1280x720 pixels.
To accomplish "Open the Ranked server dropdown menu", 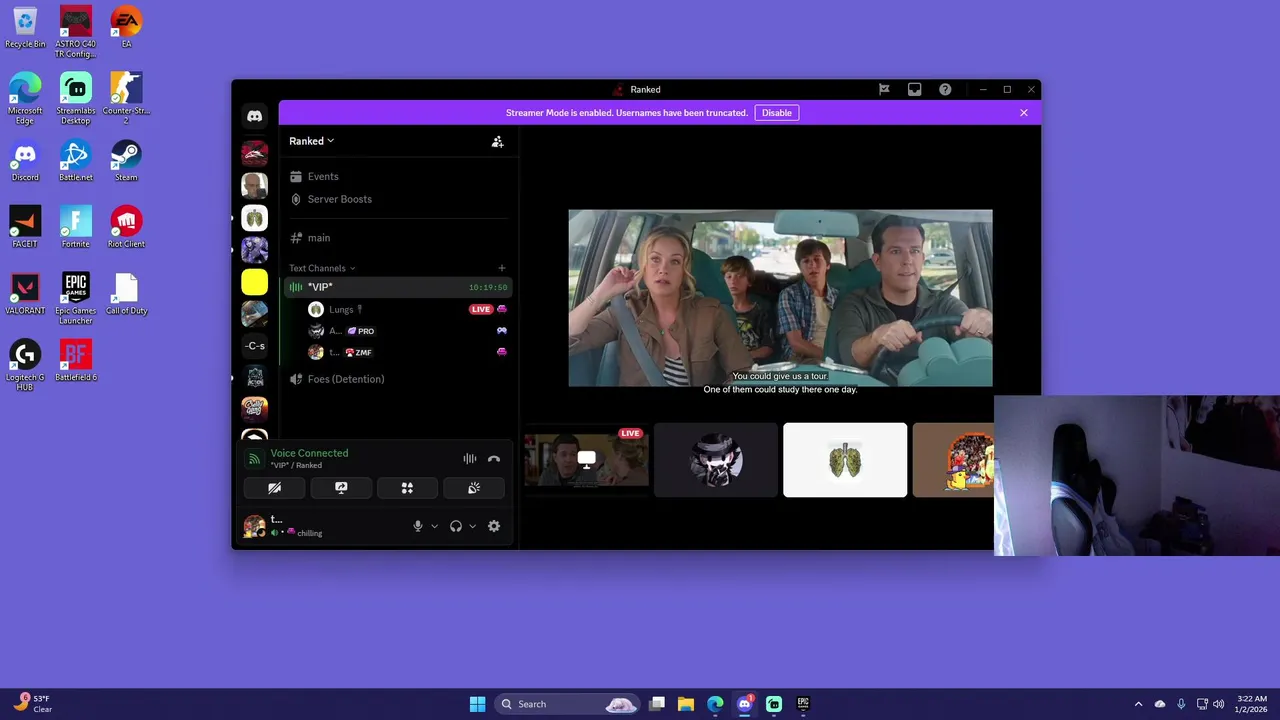I will (x=312, y=141).
